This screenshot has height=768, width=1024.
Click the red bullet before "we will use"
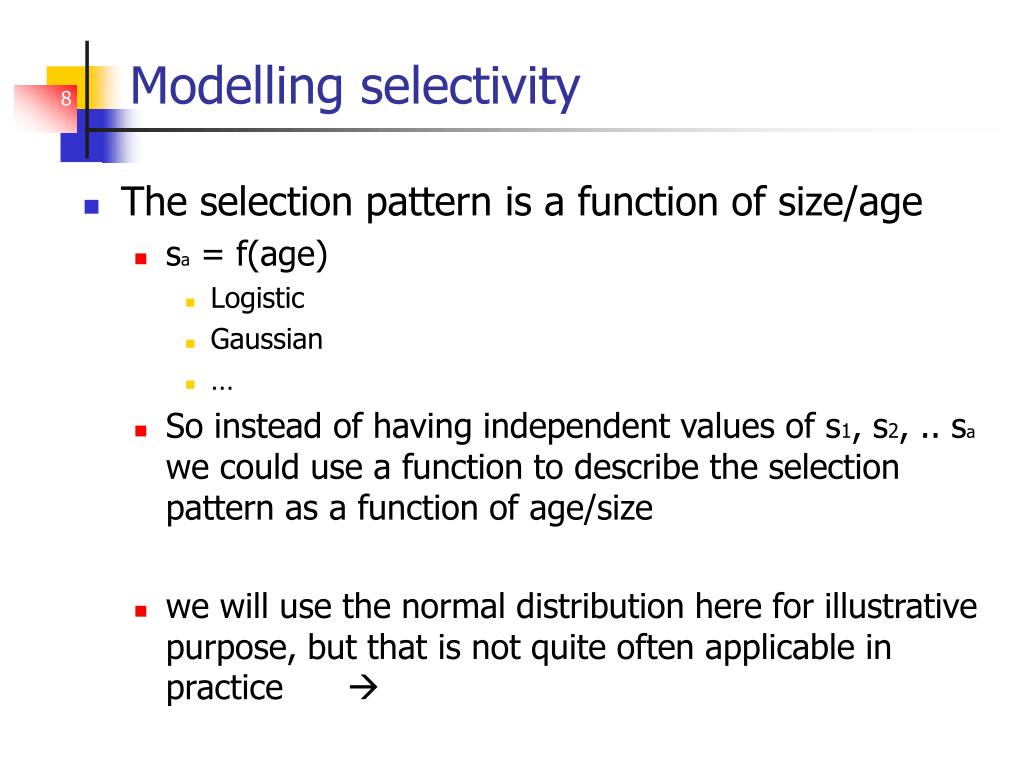point(140,611)
